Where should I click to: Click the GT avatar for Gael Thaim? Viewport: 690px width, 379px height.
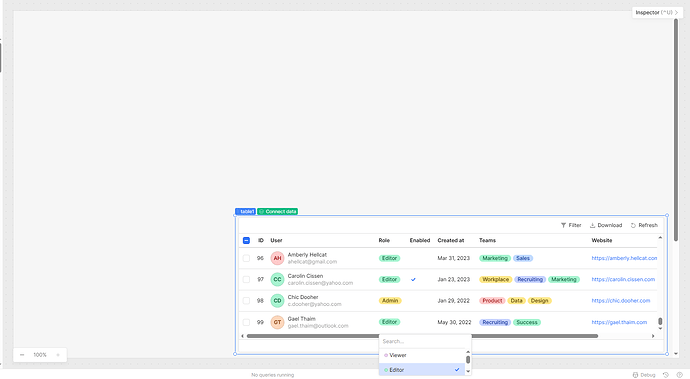277,322
